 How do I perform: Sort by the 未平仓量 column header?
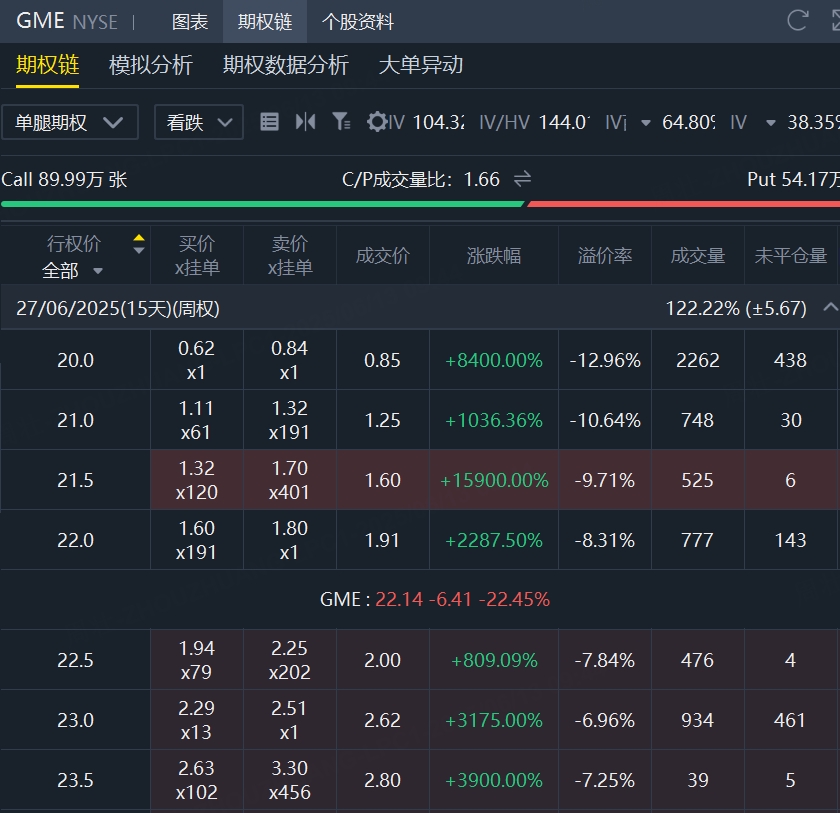pyautogui.click(x=791, y=255)
